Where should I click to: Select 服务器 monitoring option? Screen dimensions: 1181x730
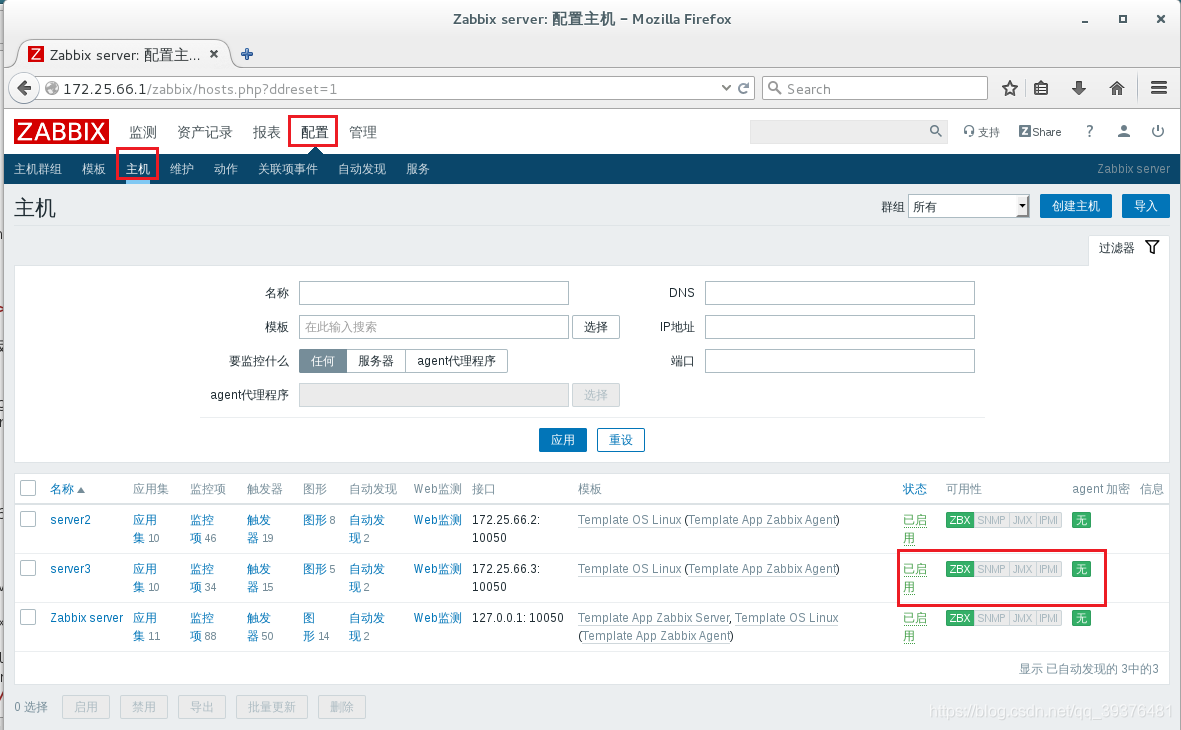click(x=376, y=361)
